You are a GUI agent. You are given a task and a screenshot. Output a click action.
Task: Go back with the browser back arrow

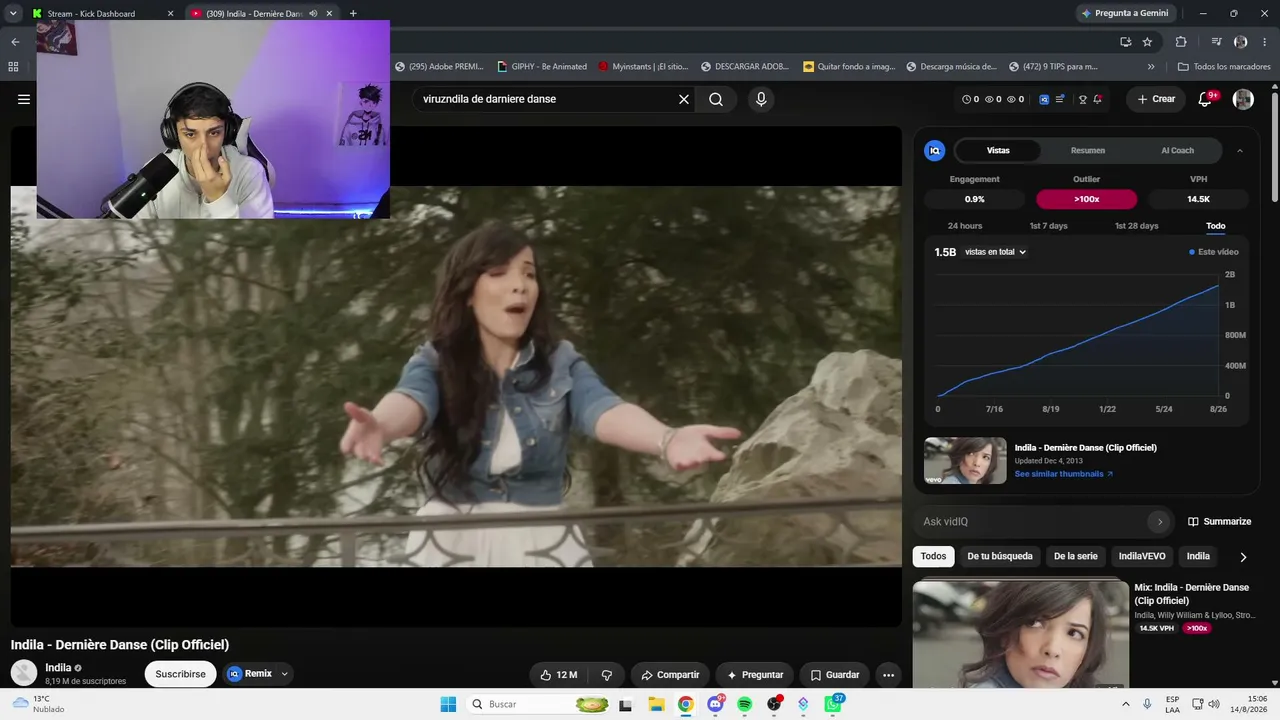tap(15, 42)
